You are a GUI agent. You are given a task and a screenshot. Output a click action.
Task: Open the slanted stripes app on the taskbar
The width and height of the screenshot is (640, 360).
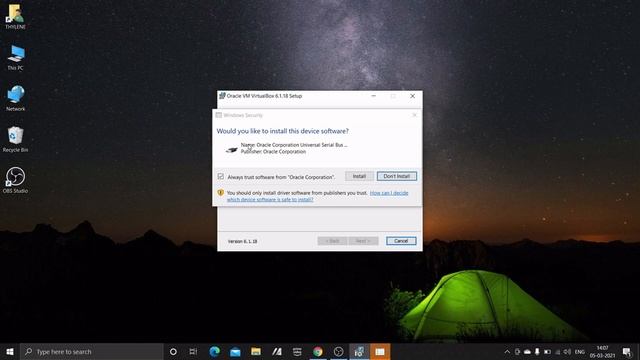pyautogui.click(x=277, y=351)
